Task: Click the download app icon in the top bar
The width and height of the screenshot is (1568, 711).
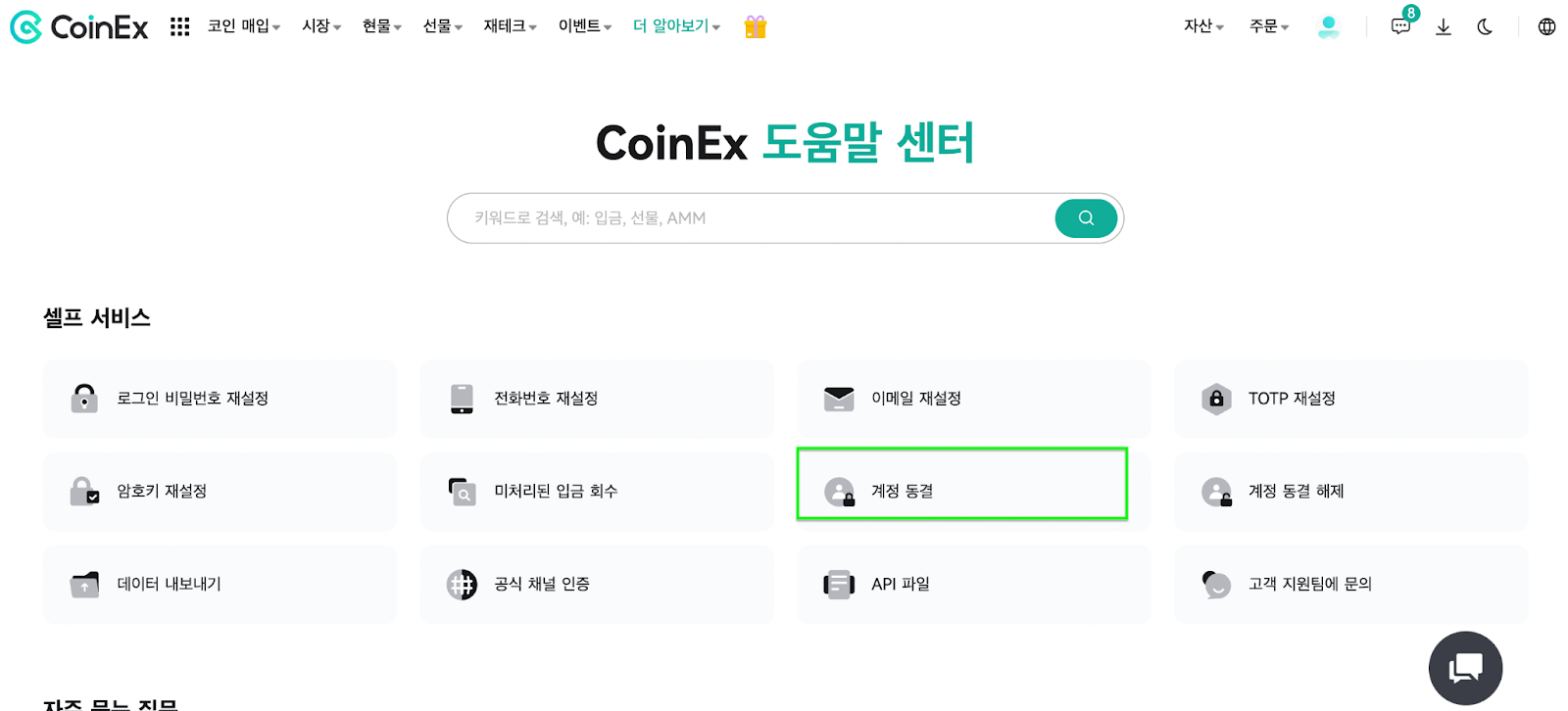Action: click(x=1443, y=27)
